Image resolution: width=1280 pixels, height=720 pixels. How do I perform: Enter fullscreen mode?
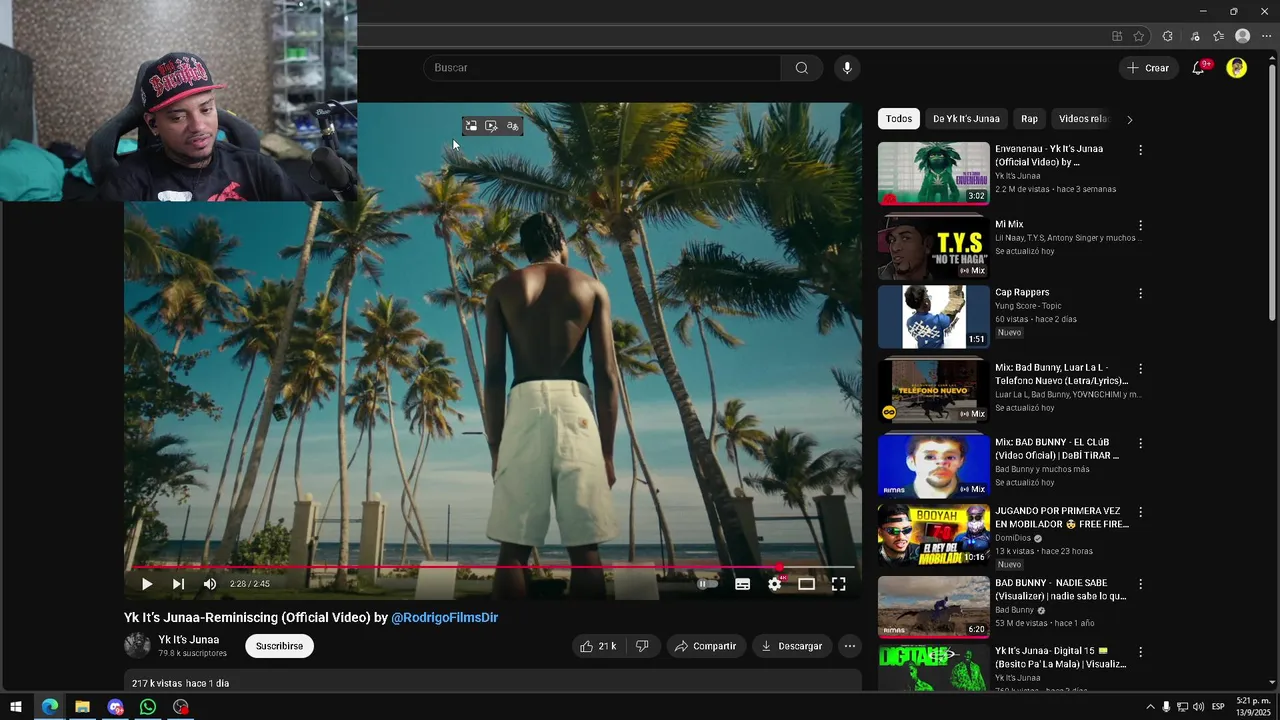coord(838,584)
